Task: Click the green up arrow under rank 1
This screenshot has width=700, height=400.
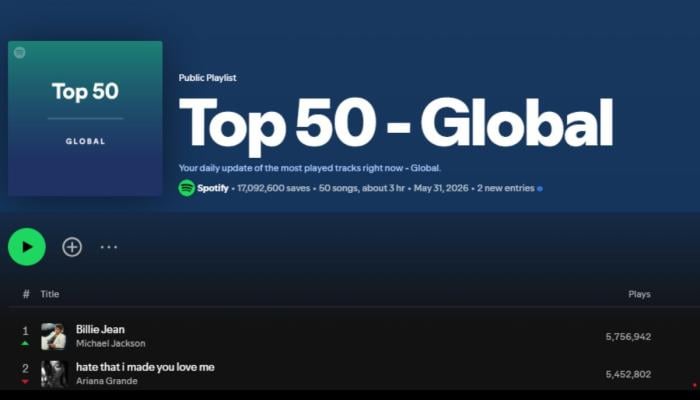Action: [25, 343]
